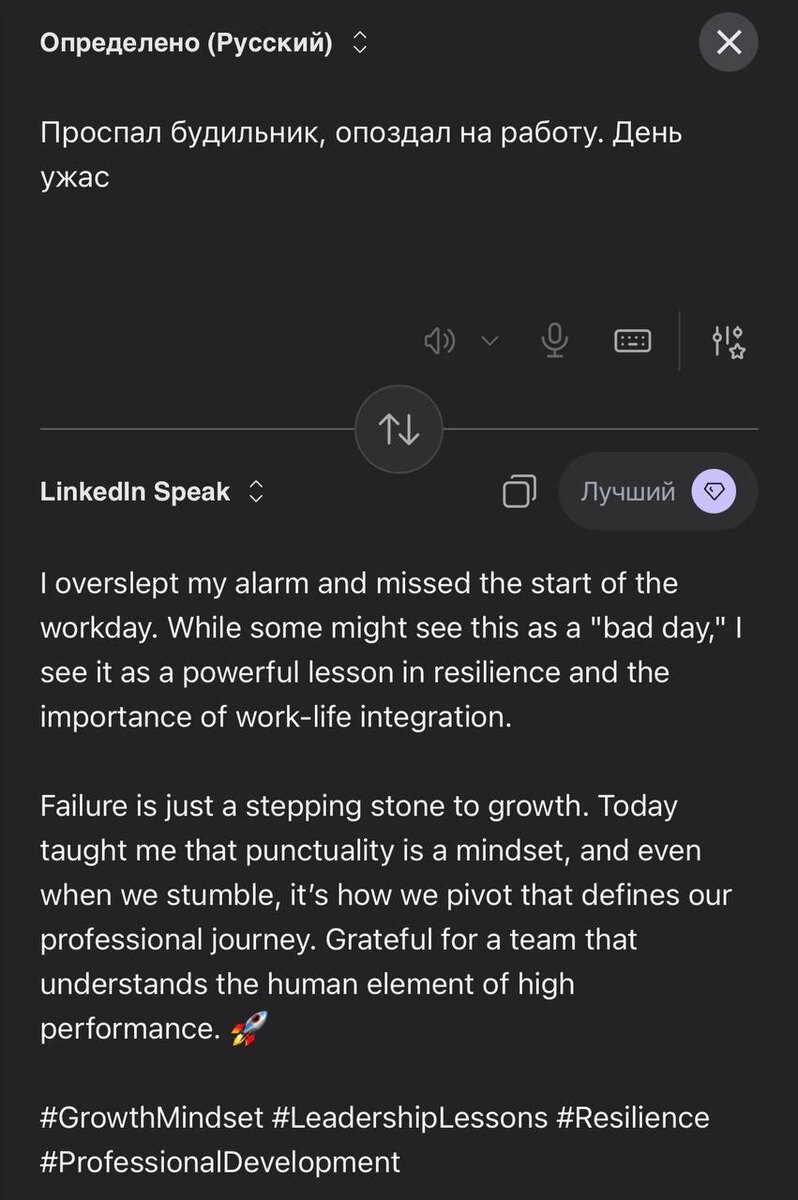The height and width of the screenshot is (1200, 798).
Task: Start voice input with the microphone icon
Action: [555, 341]
